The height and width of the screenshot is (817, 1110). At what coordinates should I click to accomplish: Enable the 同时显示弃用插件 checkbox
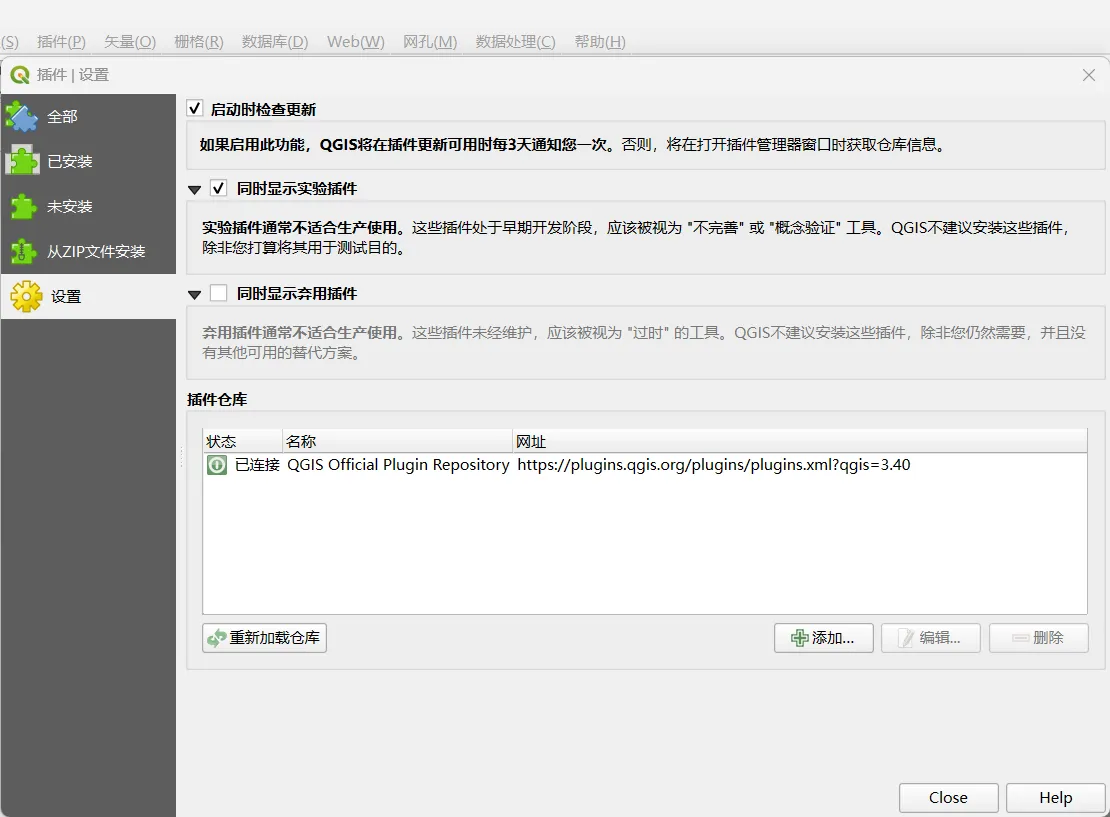(219, 292)
